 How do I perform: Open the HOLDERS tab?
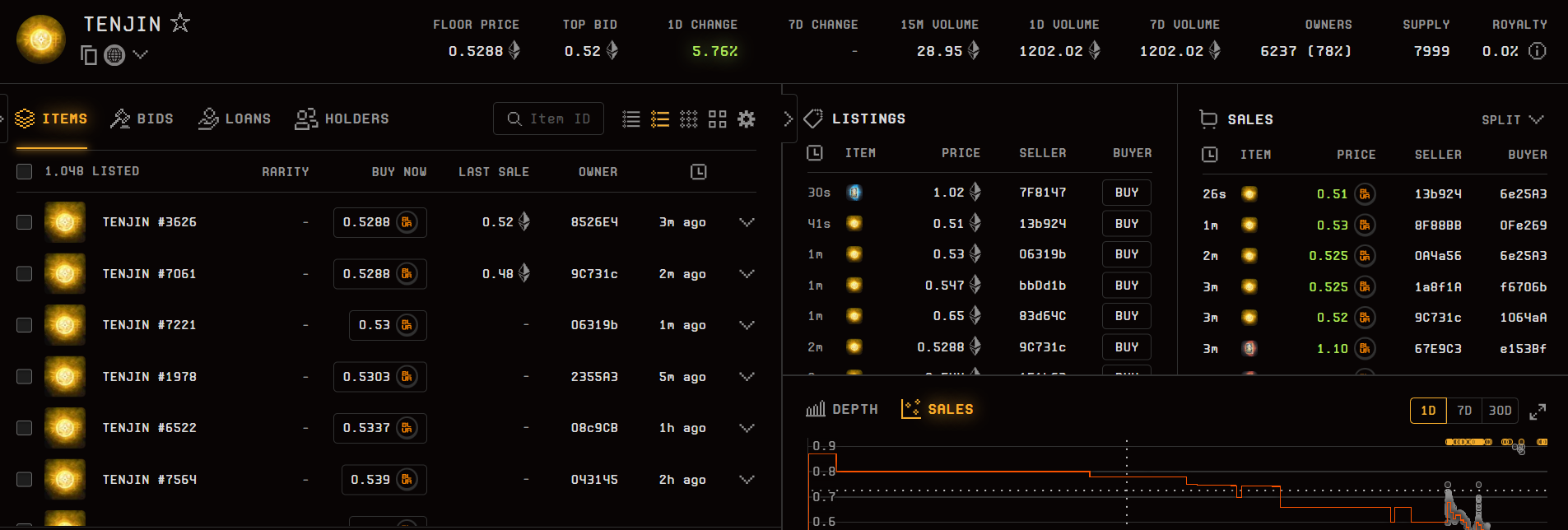[342, 119]
